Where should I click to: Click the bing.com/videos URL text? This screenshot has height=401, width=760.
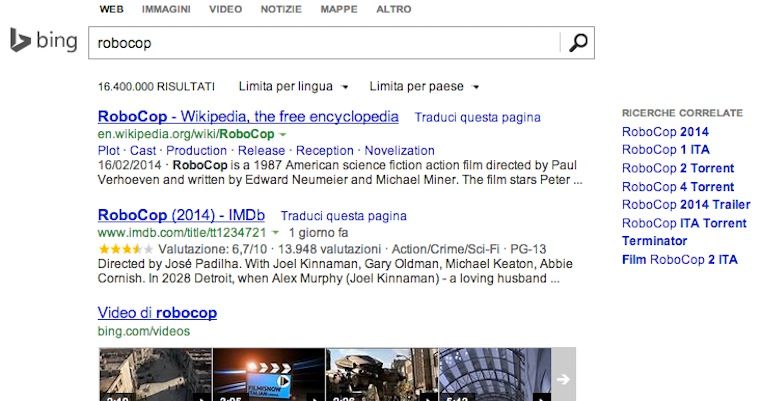(143, 331)
